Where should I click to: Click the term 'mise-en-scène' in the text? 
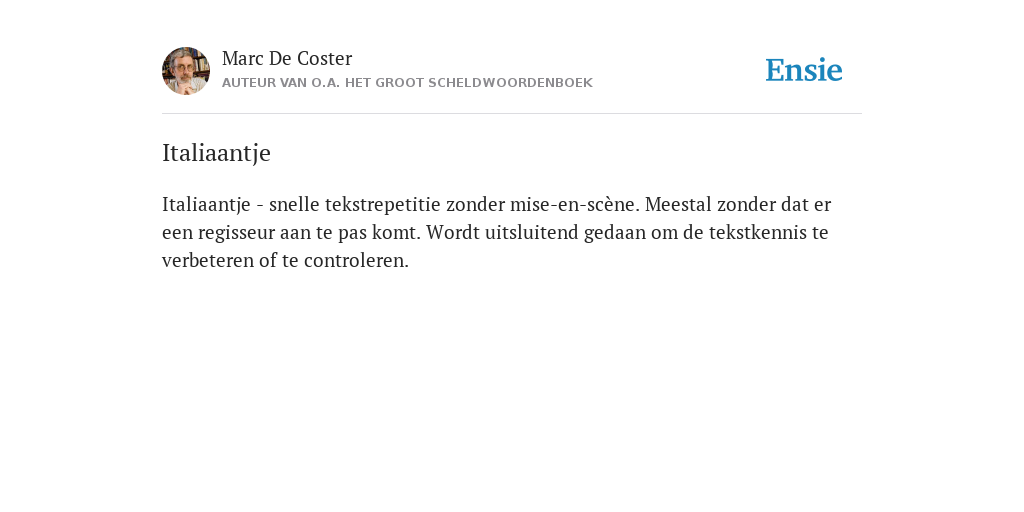pos(575,205)
